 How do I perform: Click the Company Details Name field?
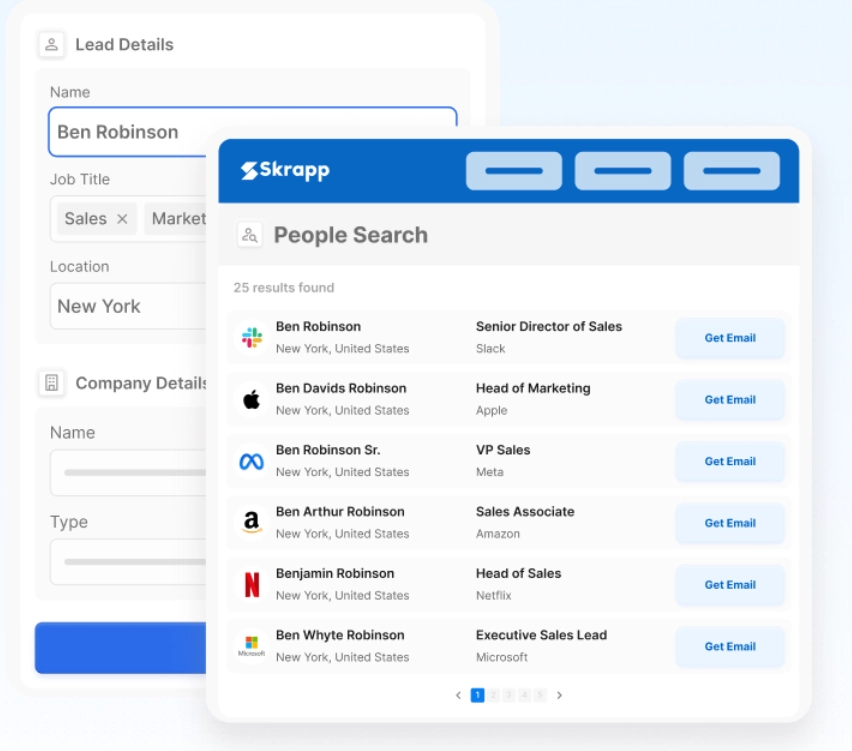[x=129, y=473]
